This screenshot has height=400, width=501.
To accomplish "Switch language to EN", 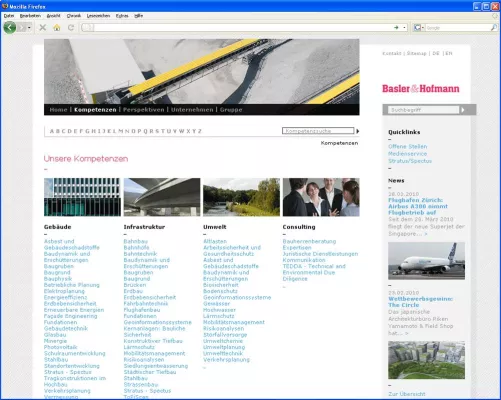I will (x=449, y=53).
